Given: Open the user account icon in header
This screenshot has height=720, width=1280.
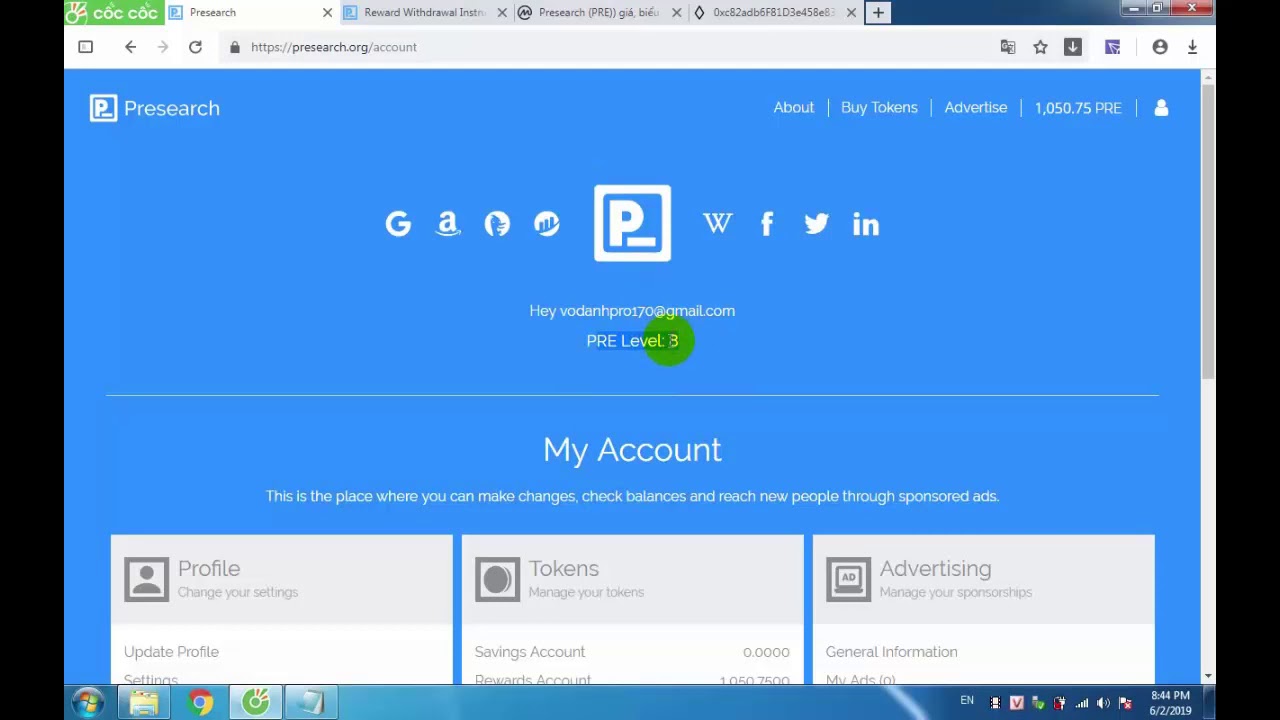Looking at the screenshot, I should [1161, 108].
